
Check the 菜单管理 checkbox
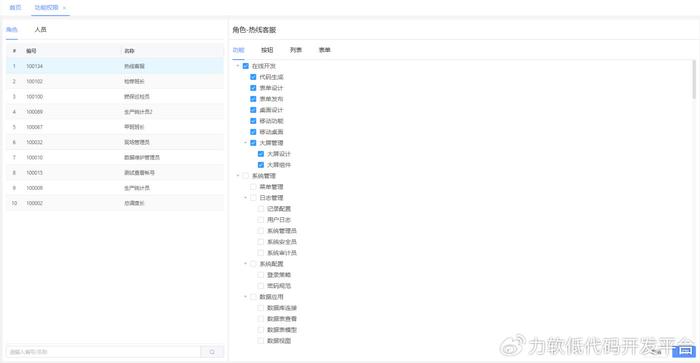coord(253,187)
